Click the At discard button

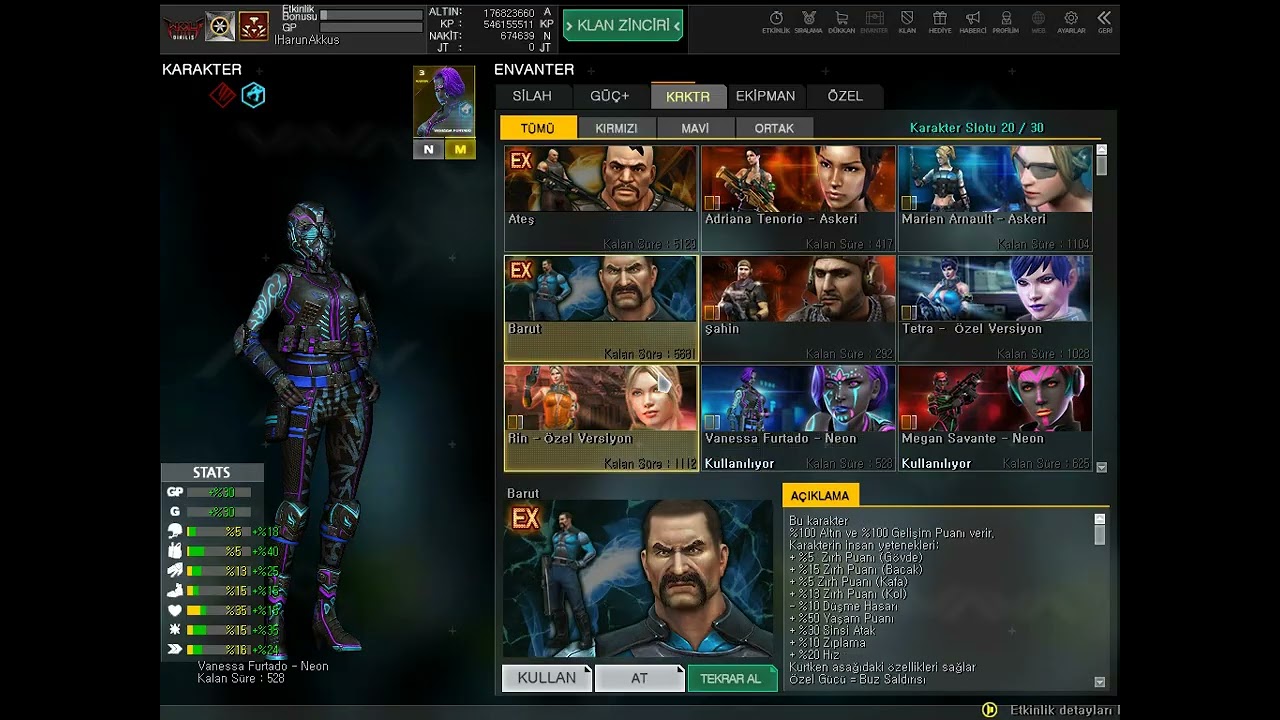[639, 678]
